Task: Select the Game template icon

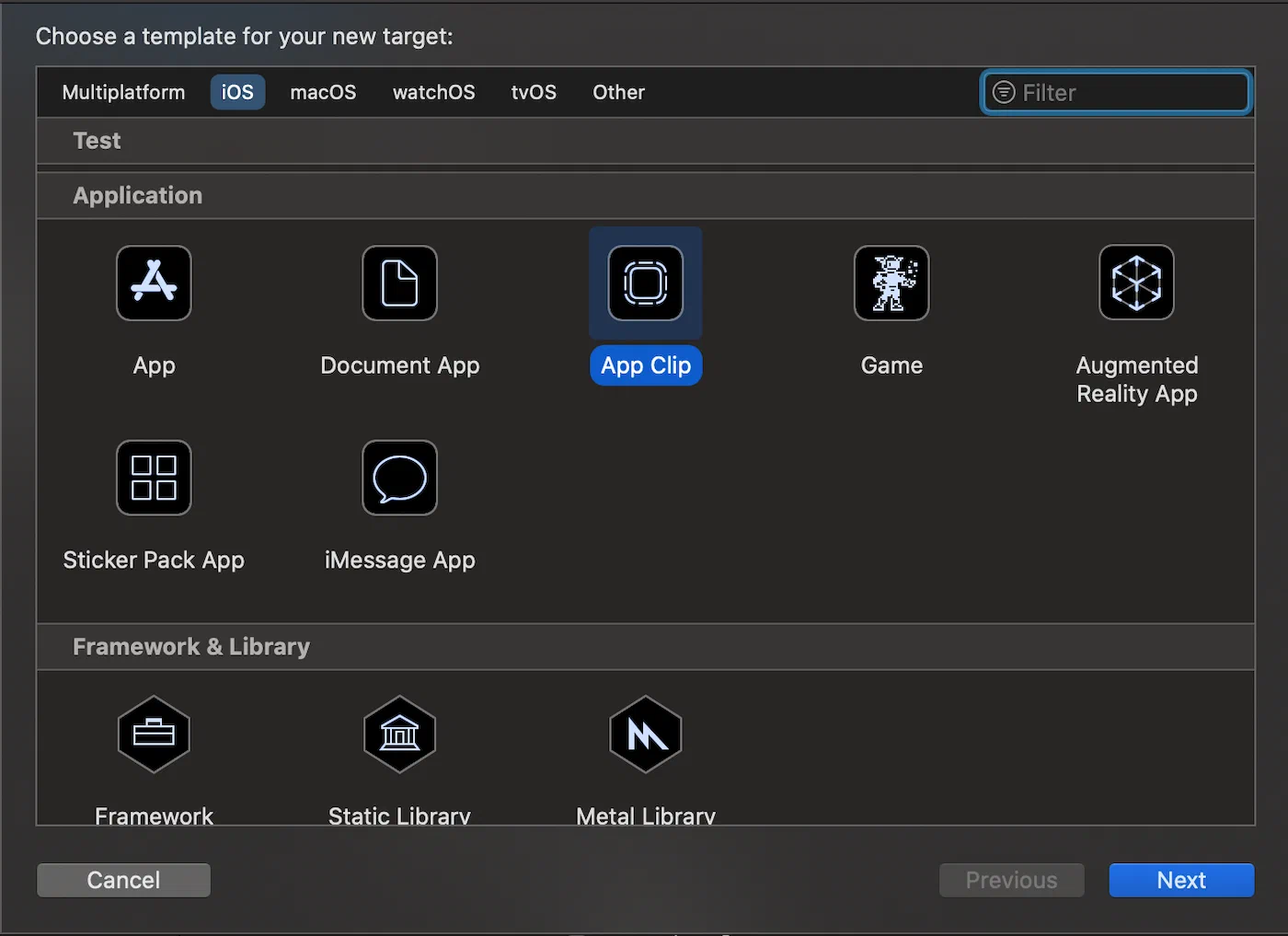Action: coord(891,283)
